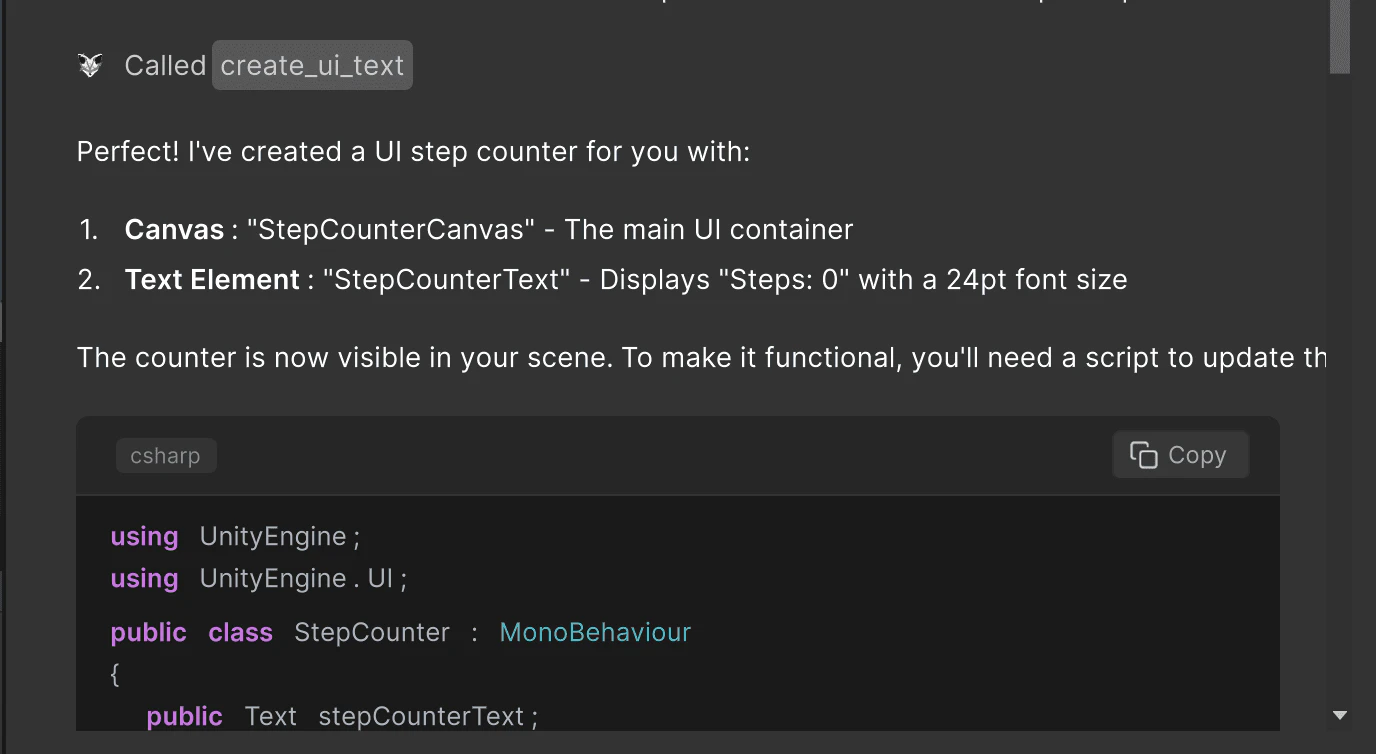Click the vertical scrollbar thumb
Viewport: 1376px width, 754px height.
click(1340, 36)
